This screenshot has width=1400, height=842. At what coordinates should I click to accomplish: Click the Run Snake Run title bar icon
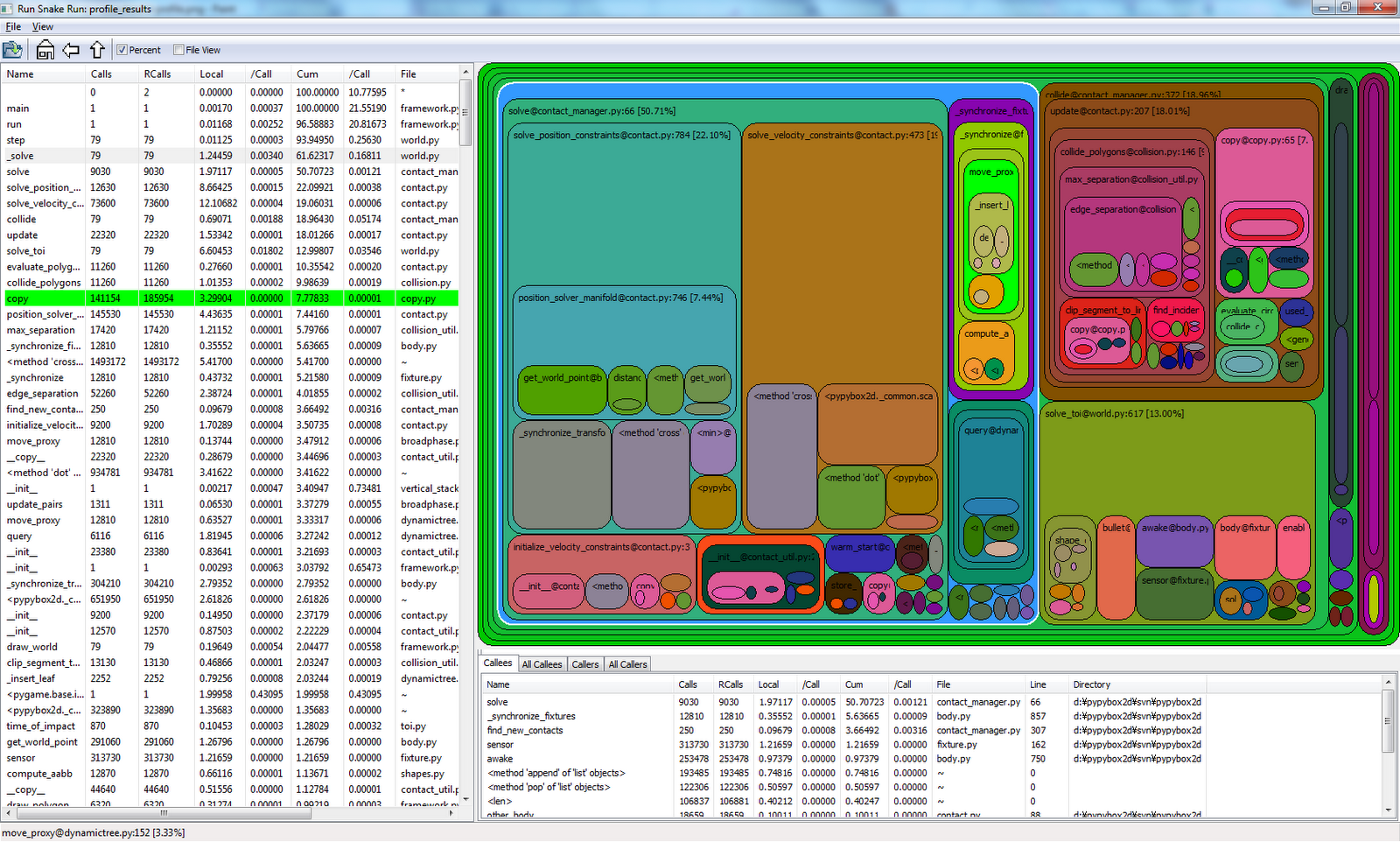(9, 8)
